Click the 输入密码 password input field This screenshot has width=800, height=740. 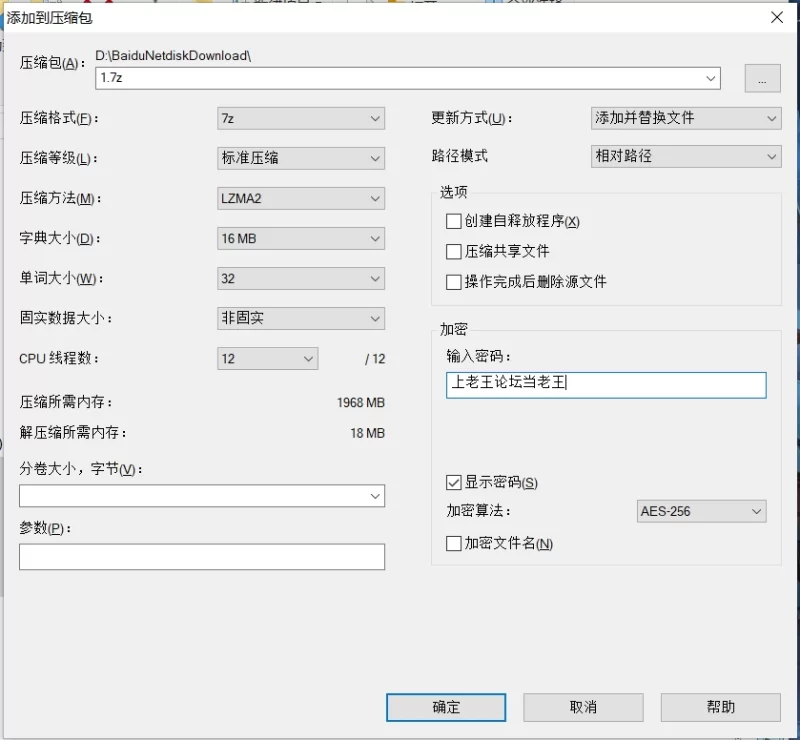coord(606,385)
